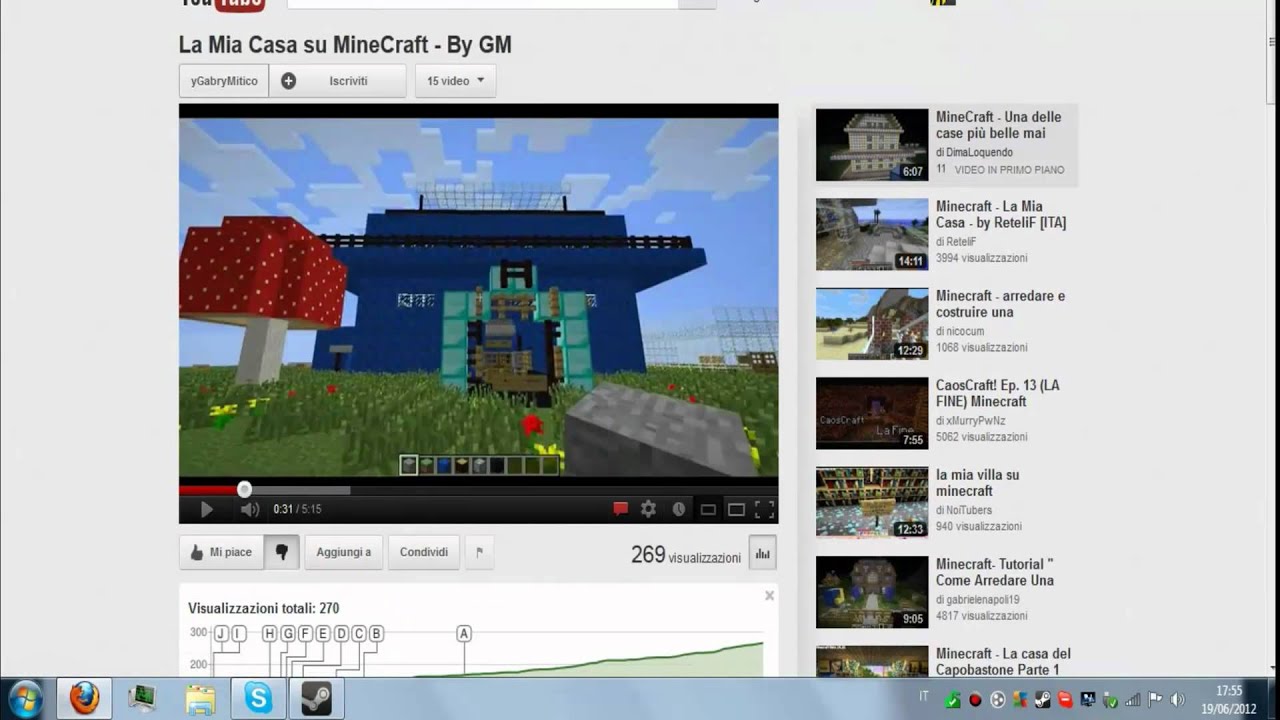Open thumbnail with 14:11 duration
Viewport: 1280px width, 720px height.
pos(872,234)
